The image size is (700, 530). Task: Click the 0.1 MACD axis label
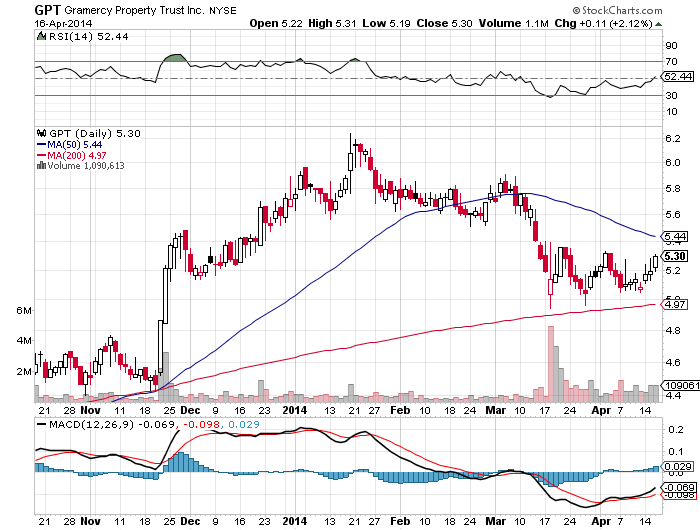[676, 451]
